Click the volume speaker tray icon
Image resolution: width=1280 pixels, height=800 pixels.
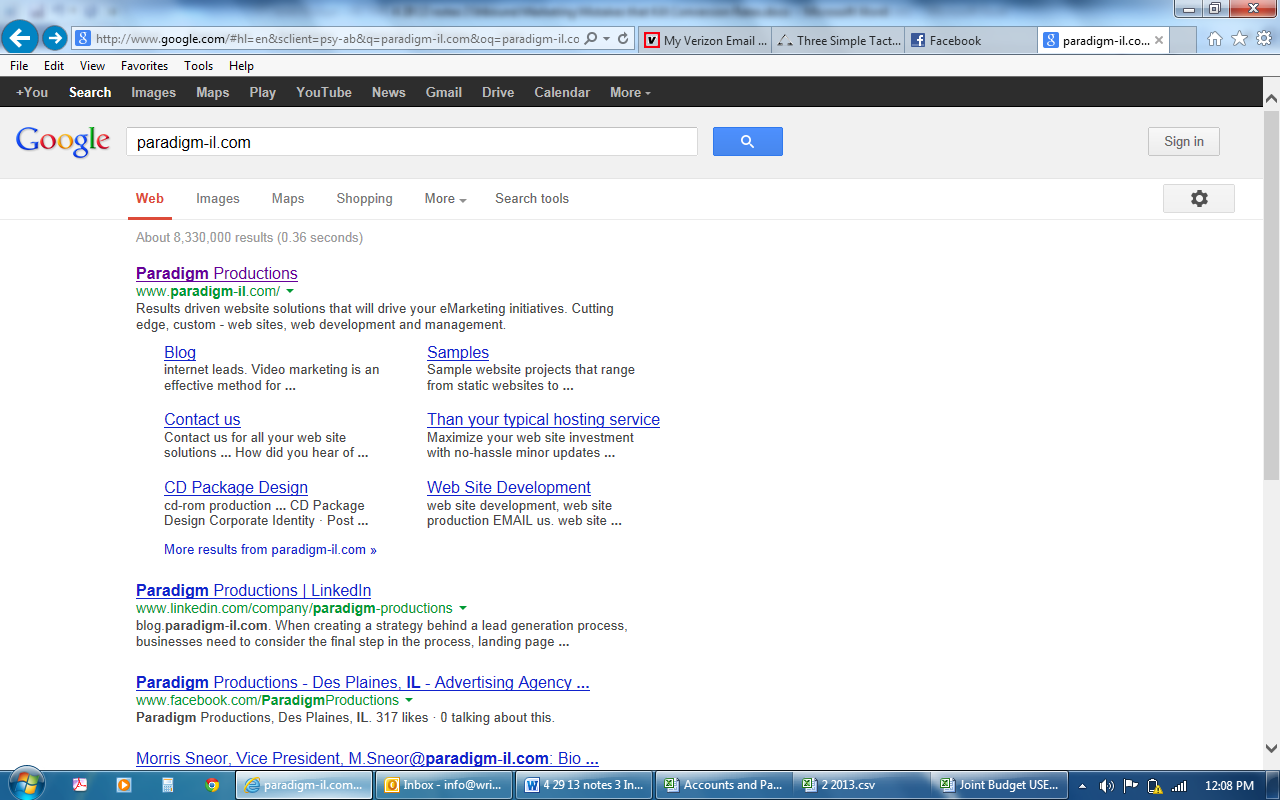click(x=1106, y=786)
